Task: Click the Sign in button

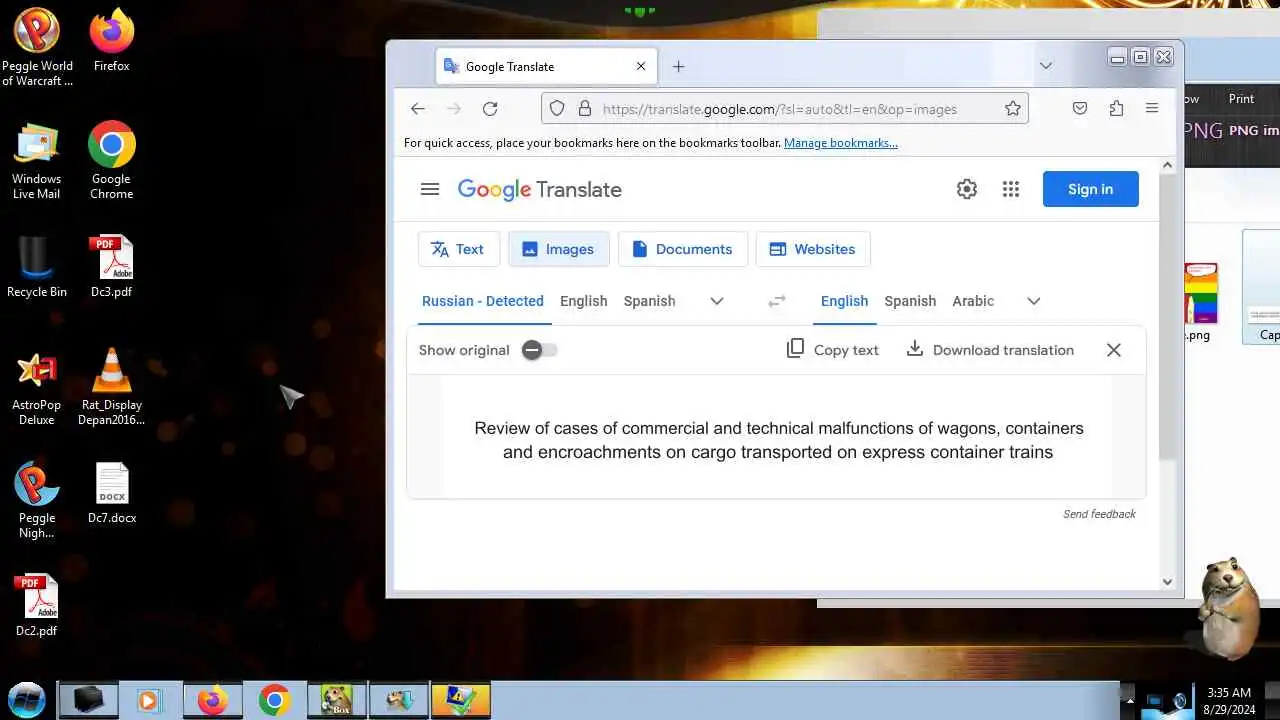Action: point(1090,189)
